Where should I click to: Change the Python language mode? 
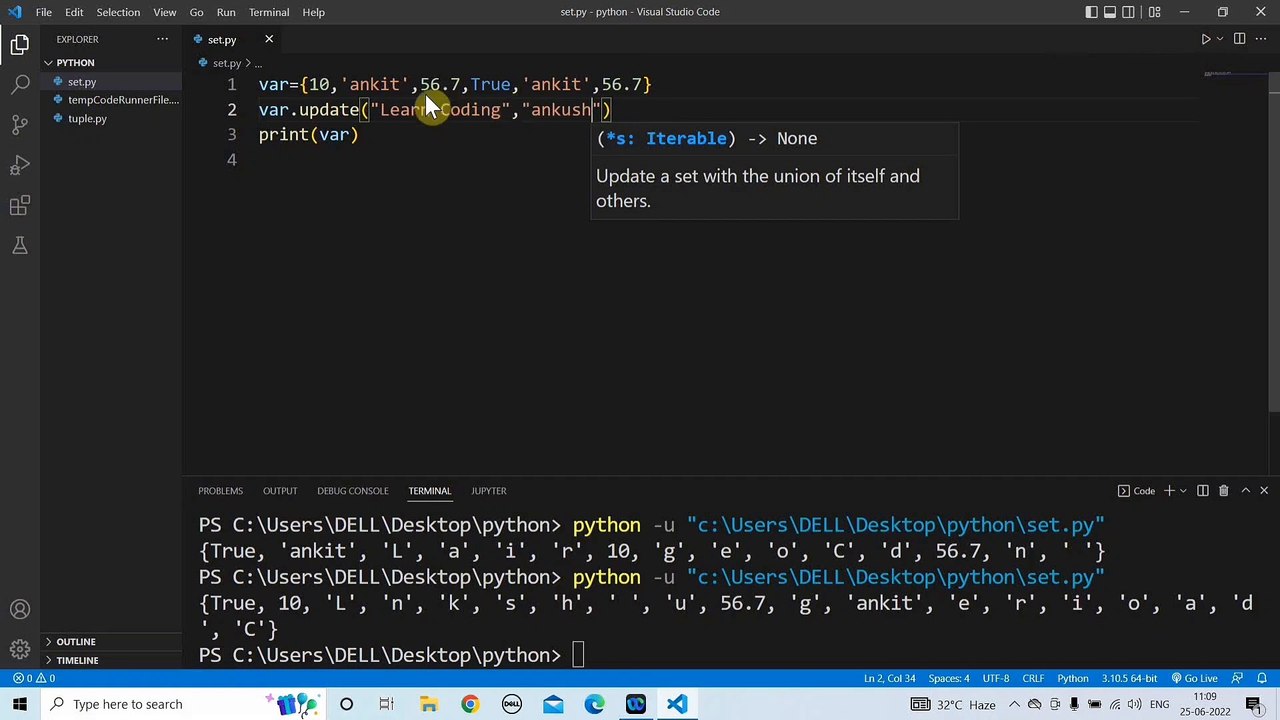[x=1073, y=678]
